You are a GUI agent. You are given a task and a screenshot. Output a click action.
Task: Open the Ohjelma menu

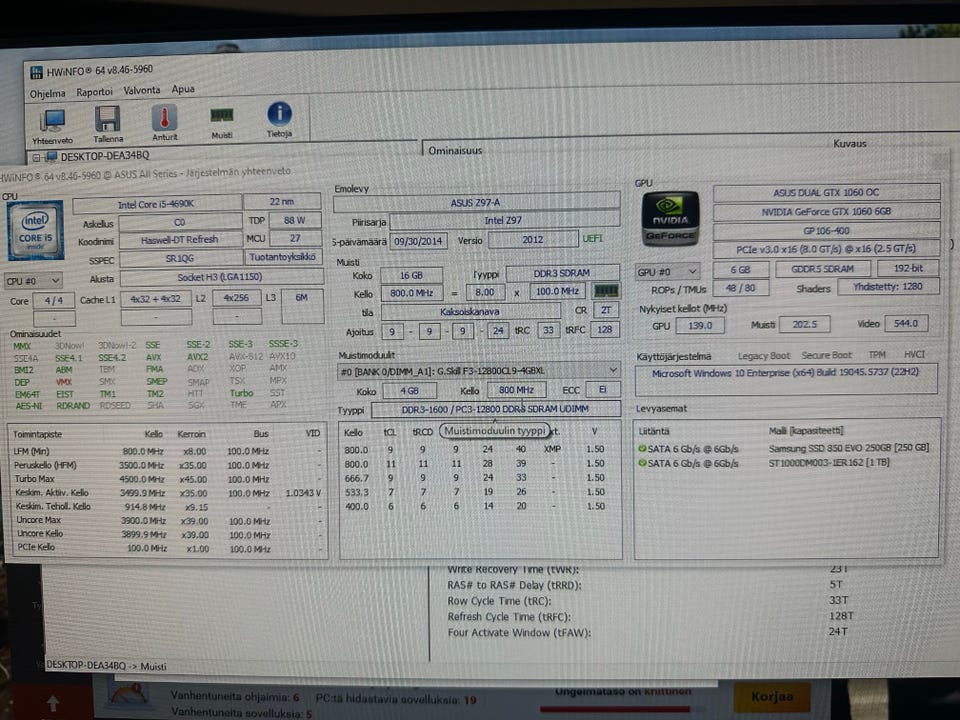(x=47, y=94)
